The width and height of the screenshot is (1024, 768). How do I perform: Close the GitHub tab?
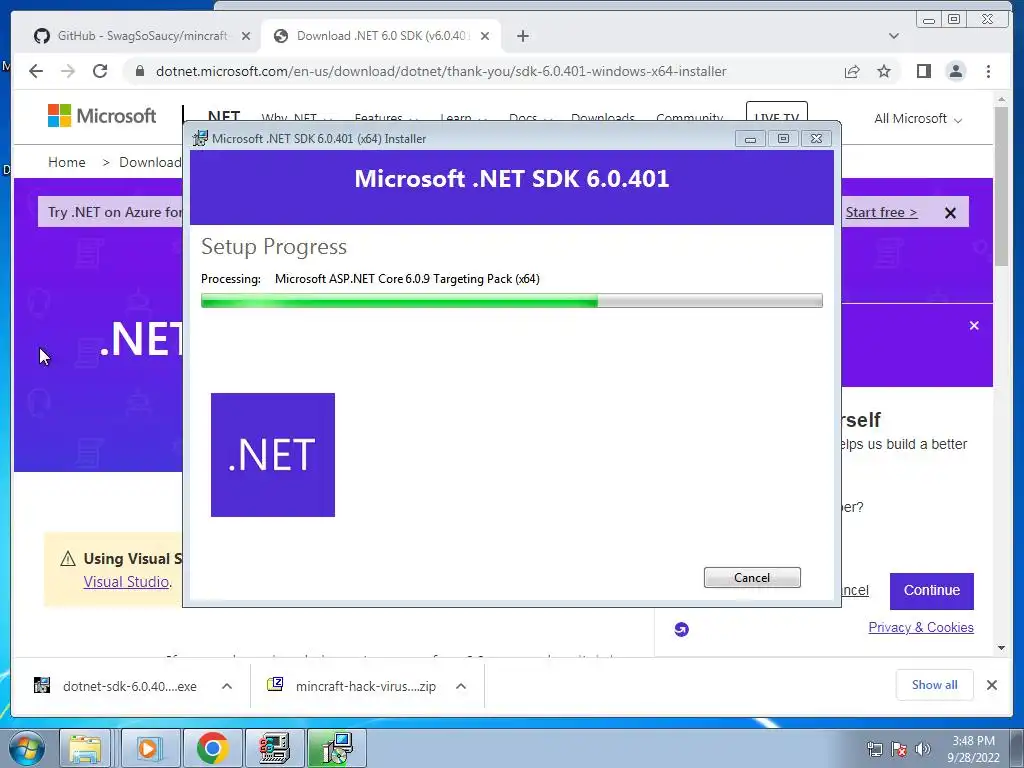pyautogui.click(x=246, y=36)
